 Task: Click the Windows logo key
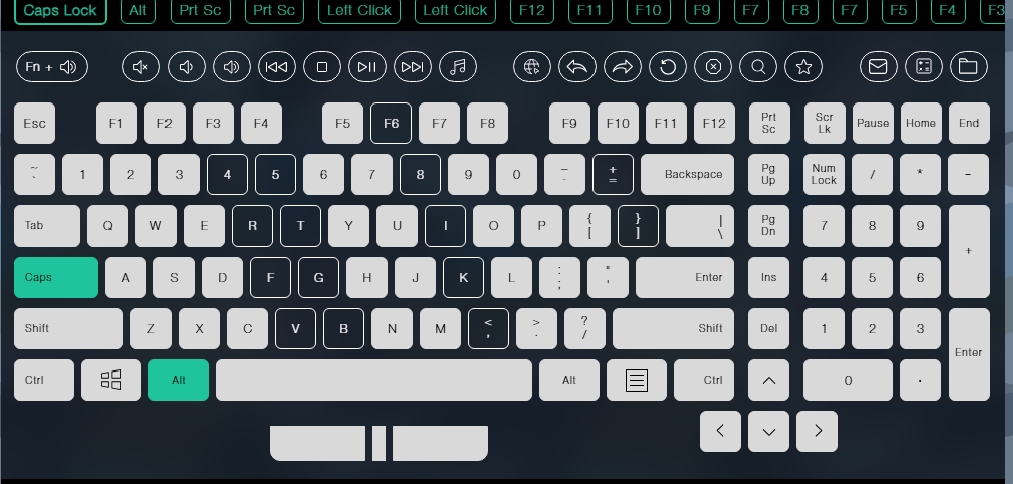pos(110,380)
